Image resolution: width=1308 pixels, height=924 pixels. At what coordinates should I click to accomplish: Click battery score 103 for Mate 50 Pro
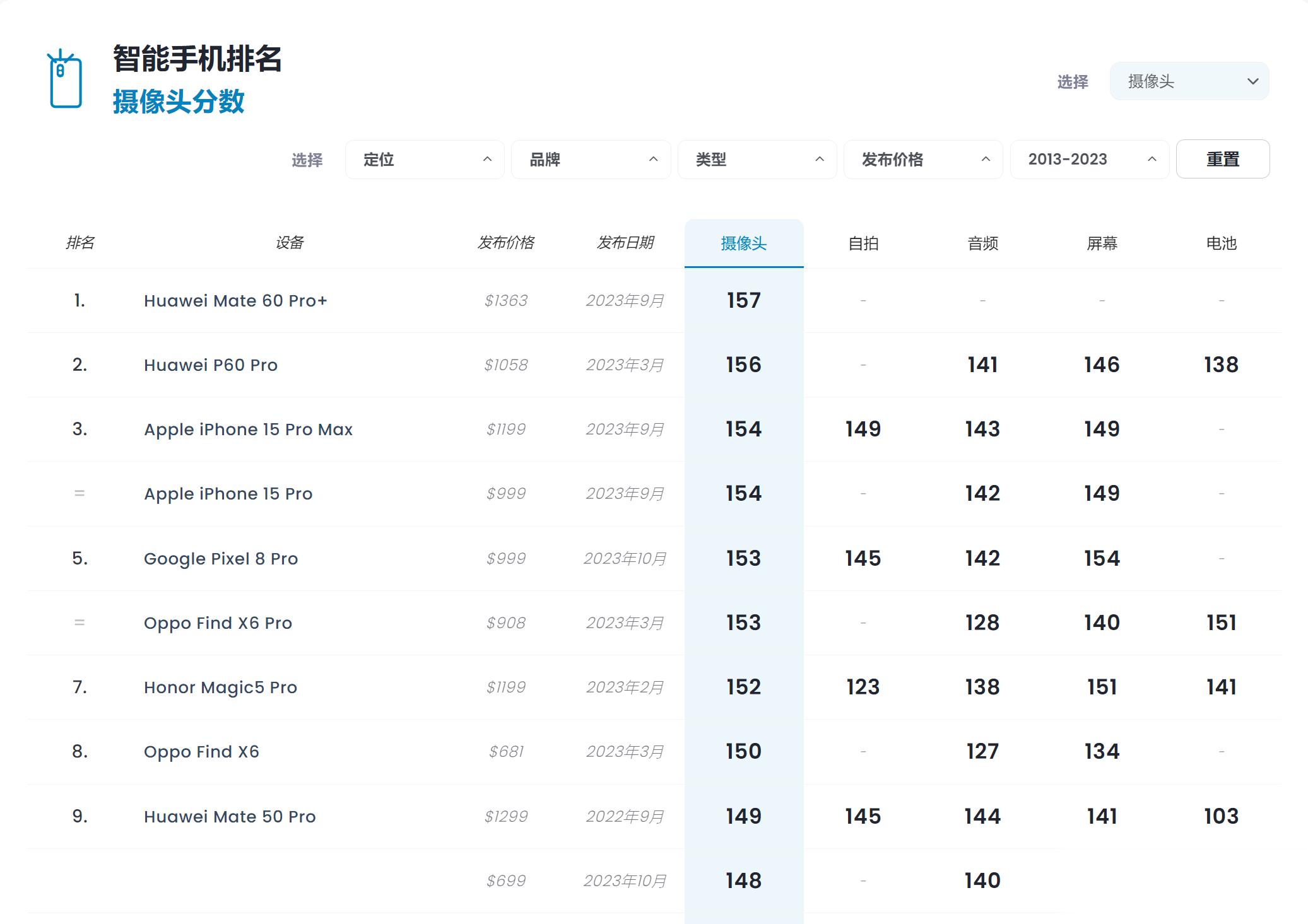click(x=1221, y=816)
